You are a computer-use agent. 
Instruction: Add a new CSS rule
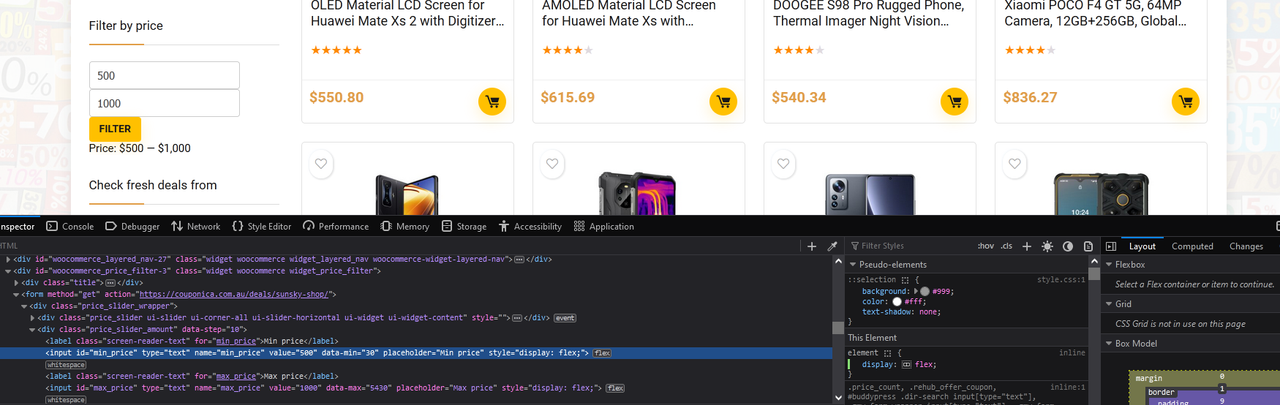tap(1027, 246)
